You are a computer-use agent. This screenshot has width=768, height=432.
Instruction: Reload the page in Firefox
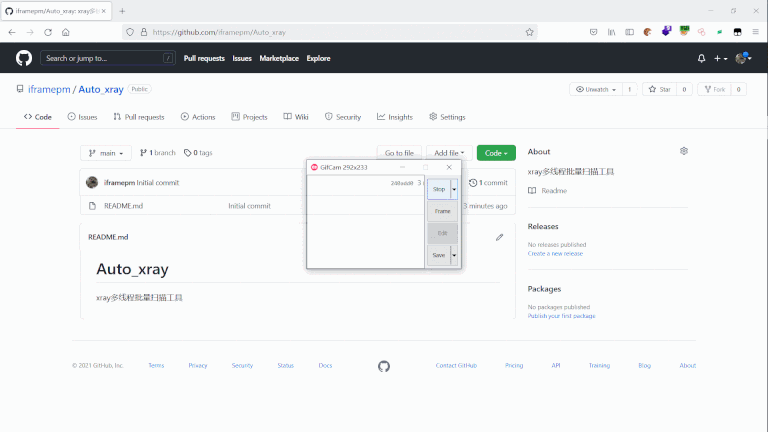tap(47, 32)
